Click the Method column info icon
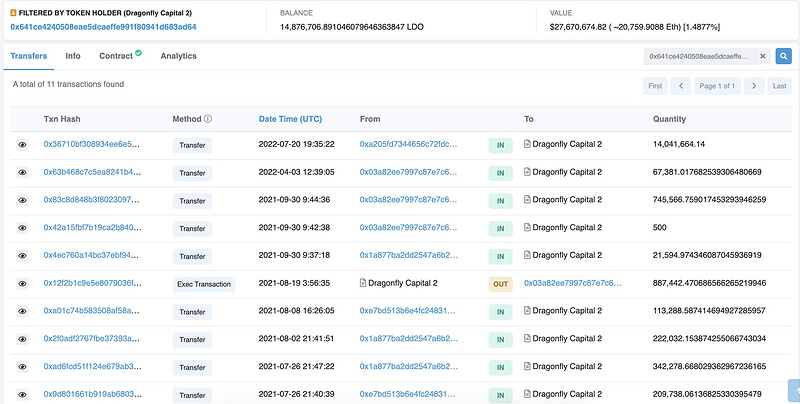Screen dimensions: 800x404 click(208, 119)
